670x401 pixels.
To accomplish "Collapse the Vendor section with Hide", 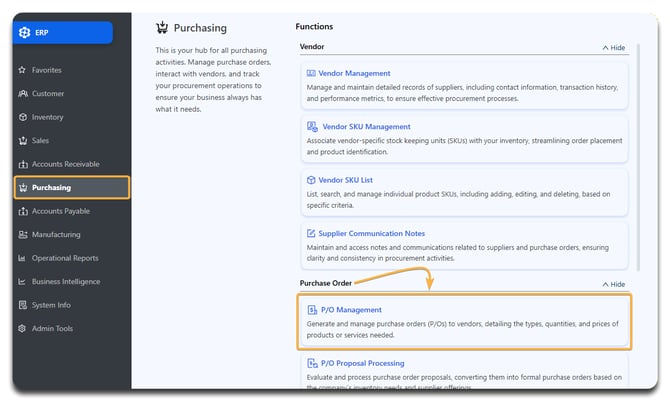I will click(612, 47).
